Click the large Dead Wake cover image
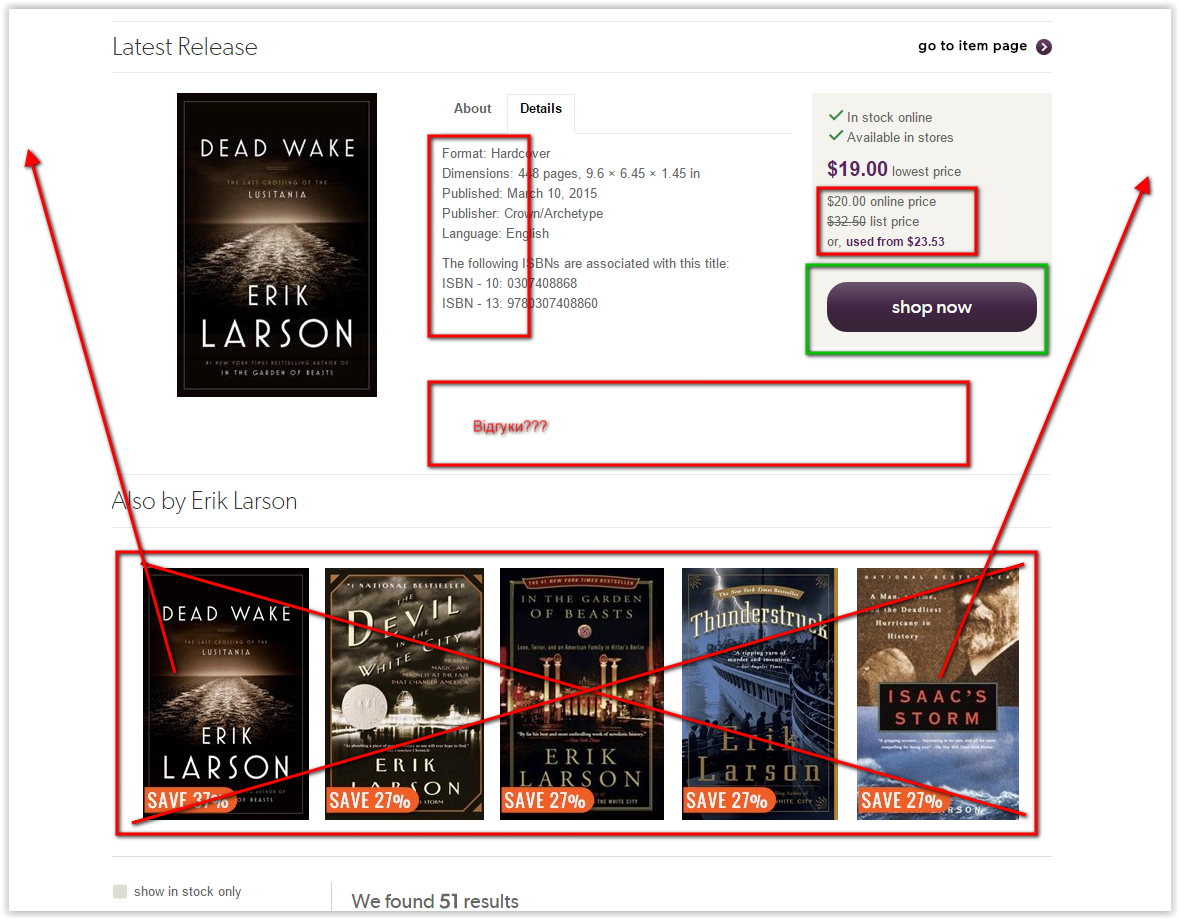The width and height of the screenshot is (1179, 919). tap(277, 244)
